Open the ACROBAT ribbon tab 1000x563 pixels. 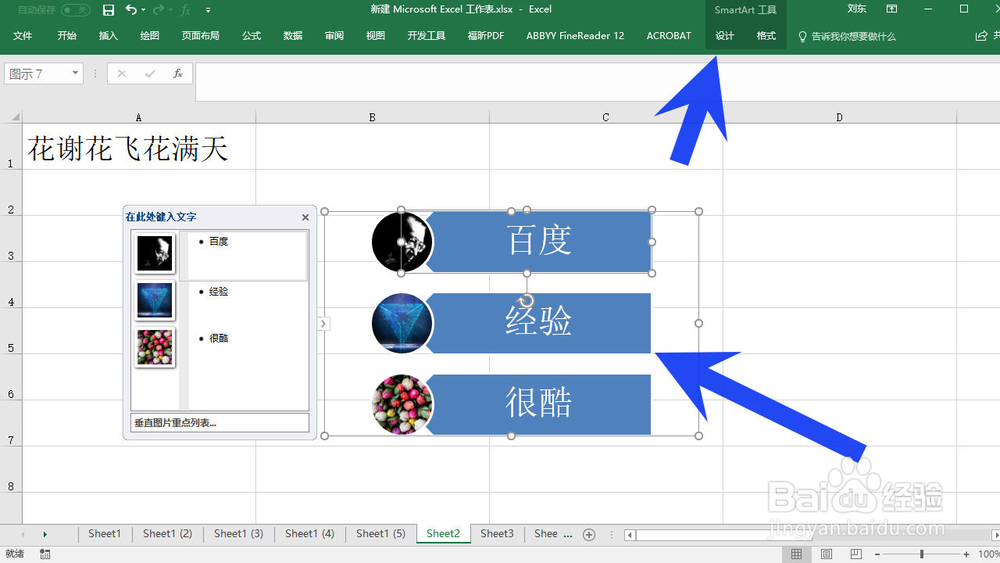tap(668, 36)
